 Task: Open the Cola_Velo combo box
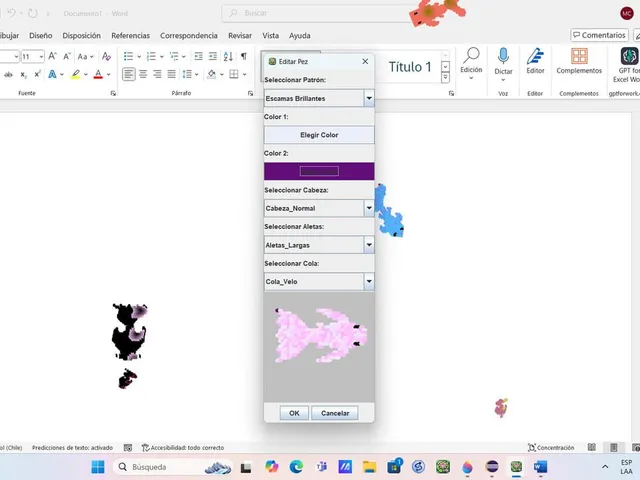[319, 282]
